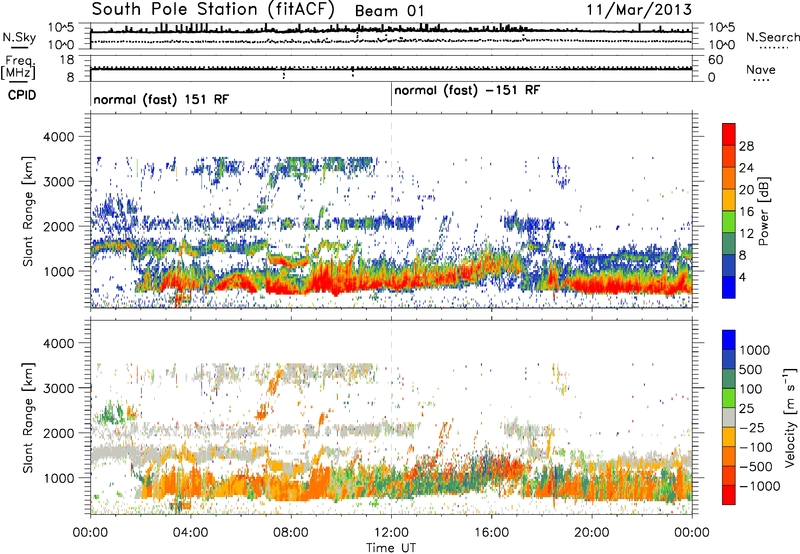Click Velocity colorbar swatch between 100 and 500
The image size is (800, 554).
(729, 379)
